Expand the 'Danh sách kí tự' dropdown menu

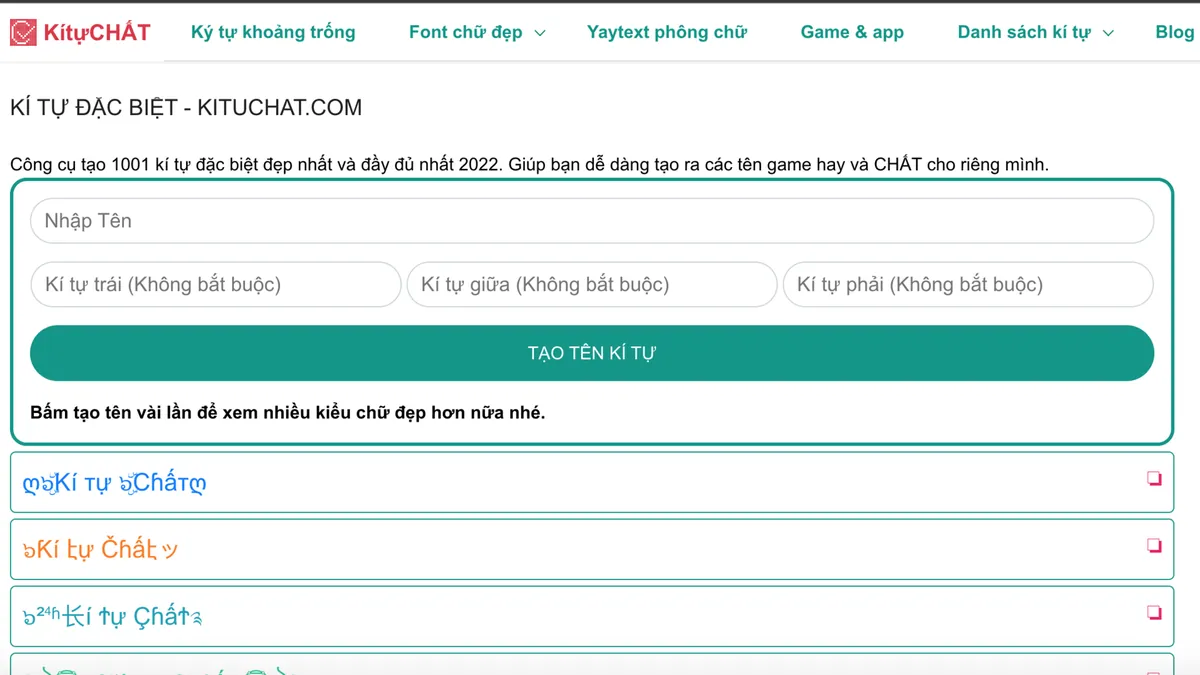point(1035,32)
